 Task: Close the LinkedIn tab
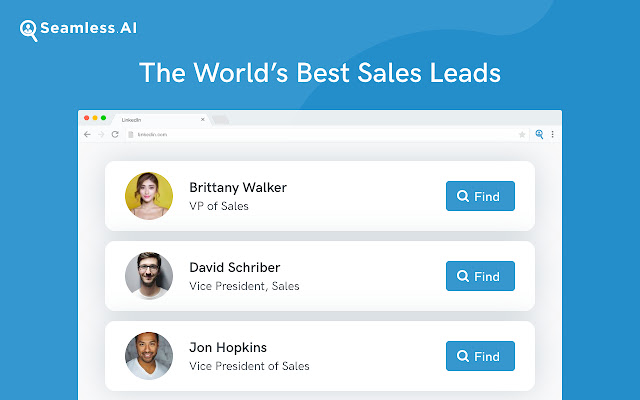[203, 119]
